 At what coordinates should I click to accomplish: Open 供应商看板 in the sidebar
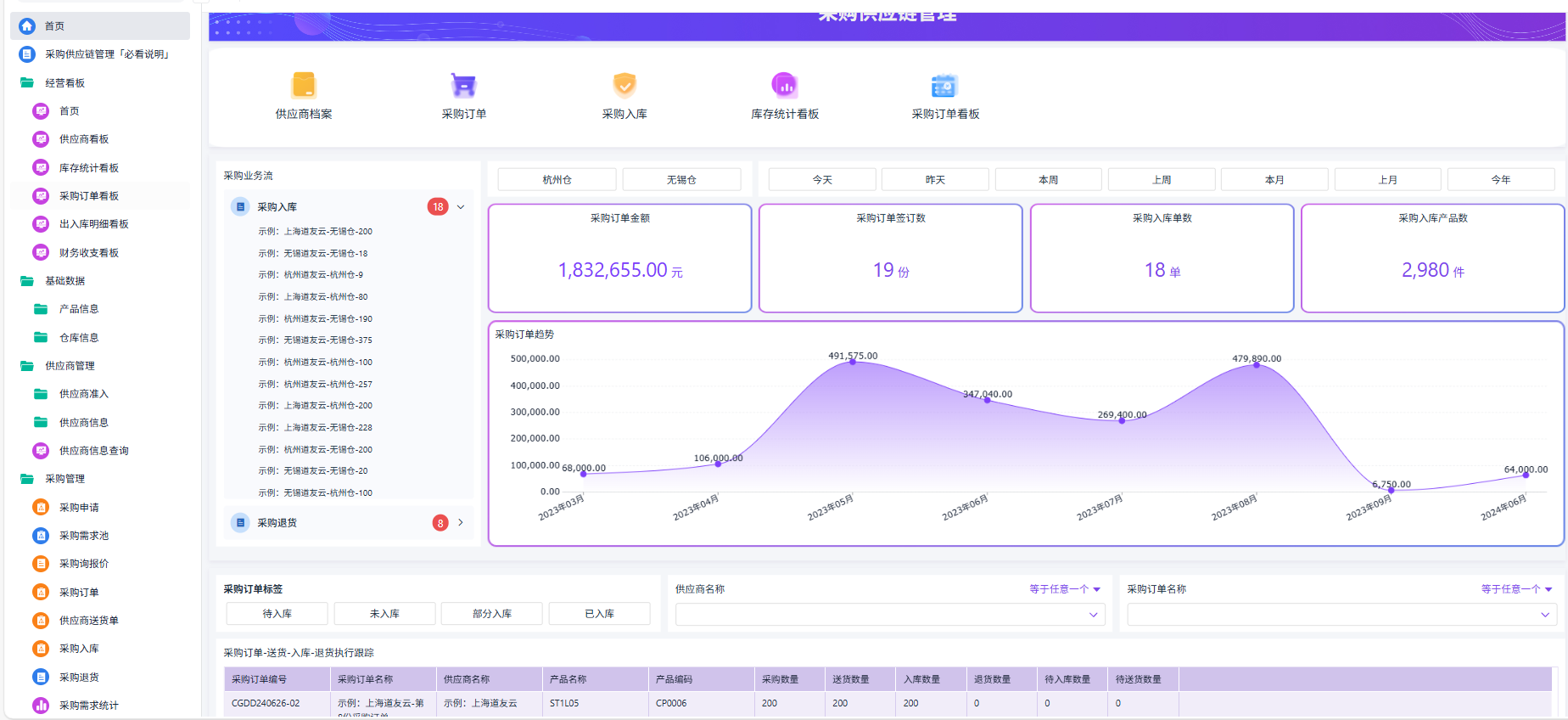(84, 139)
